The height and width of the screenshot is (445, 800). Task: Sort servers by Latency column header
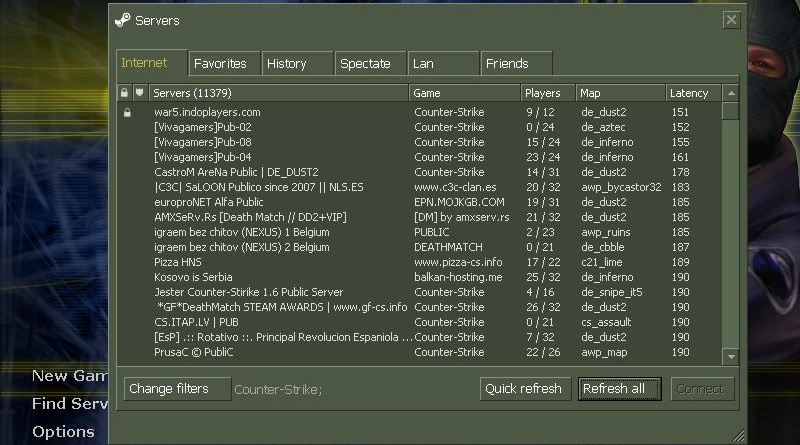(692, 93)
